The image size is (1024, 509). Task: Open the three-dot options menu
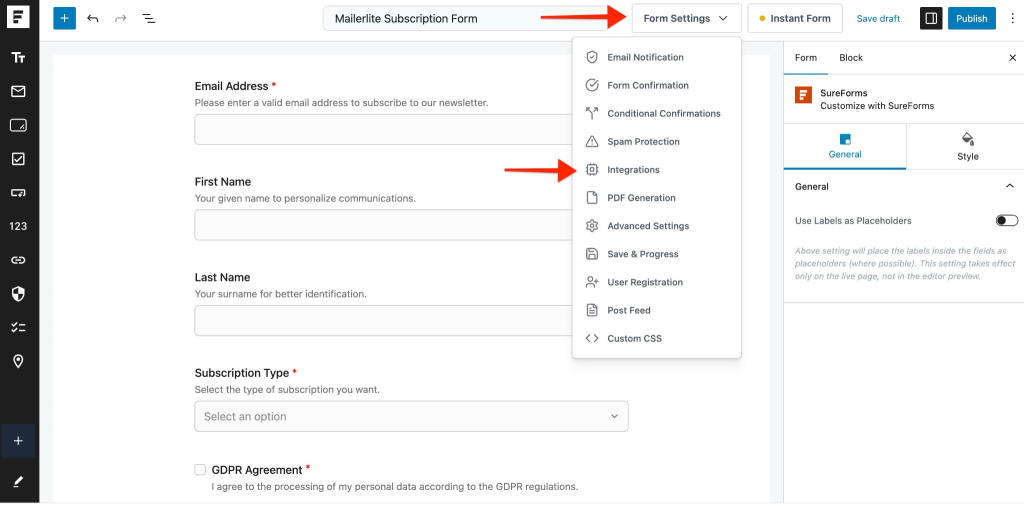coord(1012,18)
